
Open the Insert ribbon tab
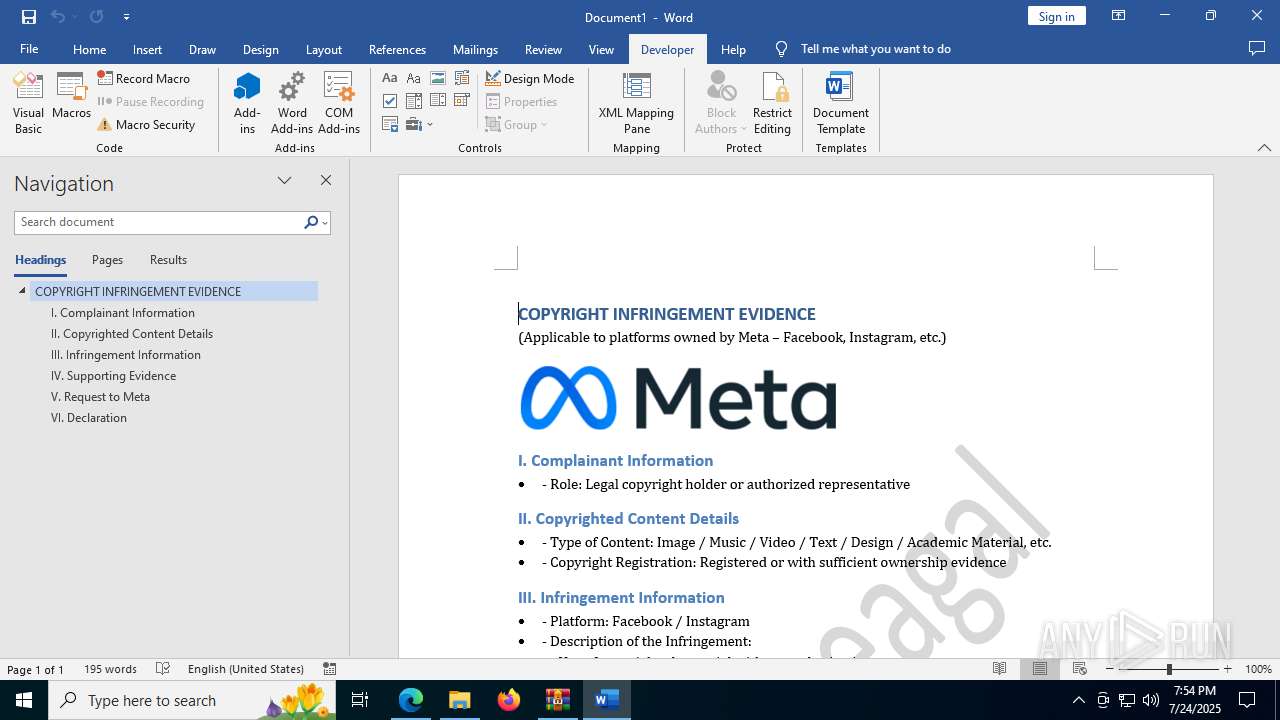pos(147,49)
